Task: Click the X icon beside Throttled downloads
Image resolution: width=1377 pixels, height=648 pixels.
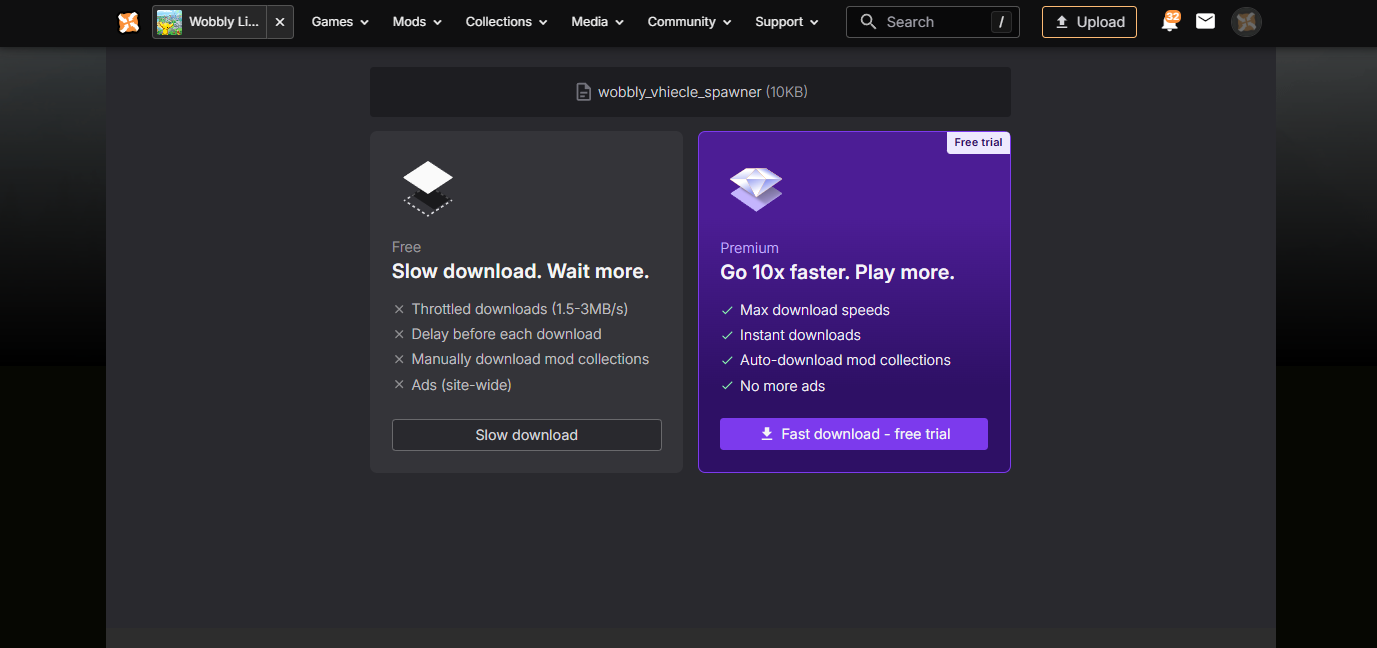Action: coord(399,310)
